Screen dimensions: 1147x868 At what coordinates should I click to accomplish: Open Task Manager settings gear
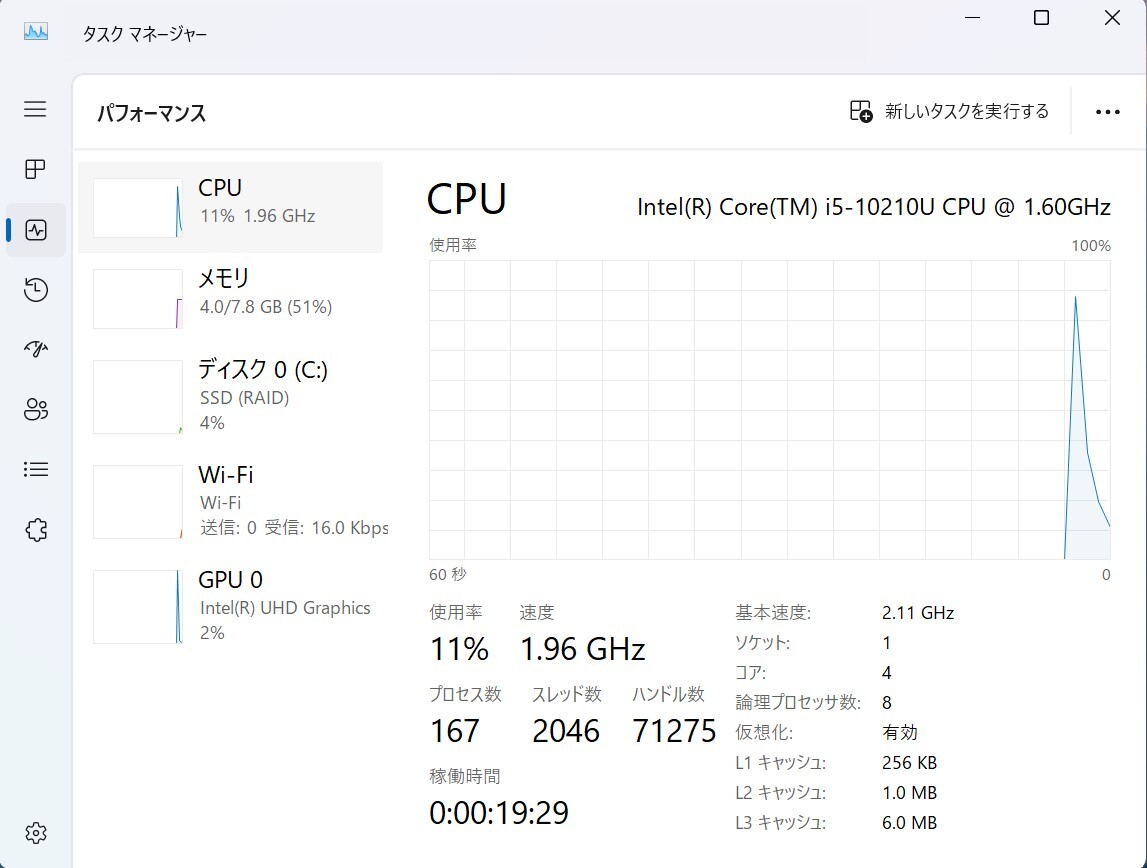click(35, 832)
